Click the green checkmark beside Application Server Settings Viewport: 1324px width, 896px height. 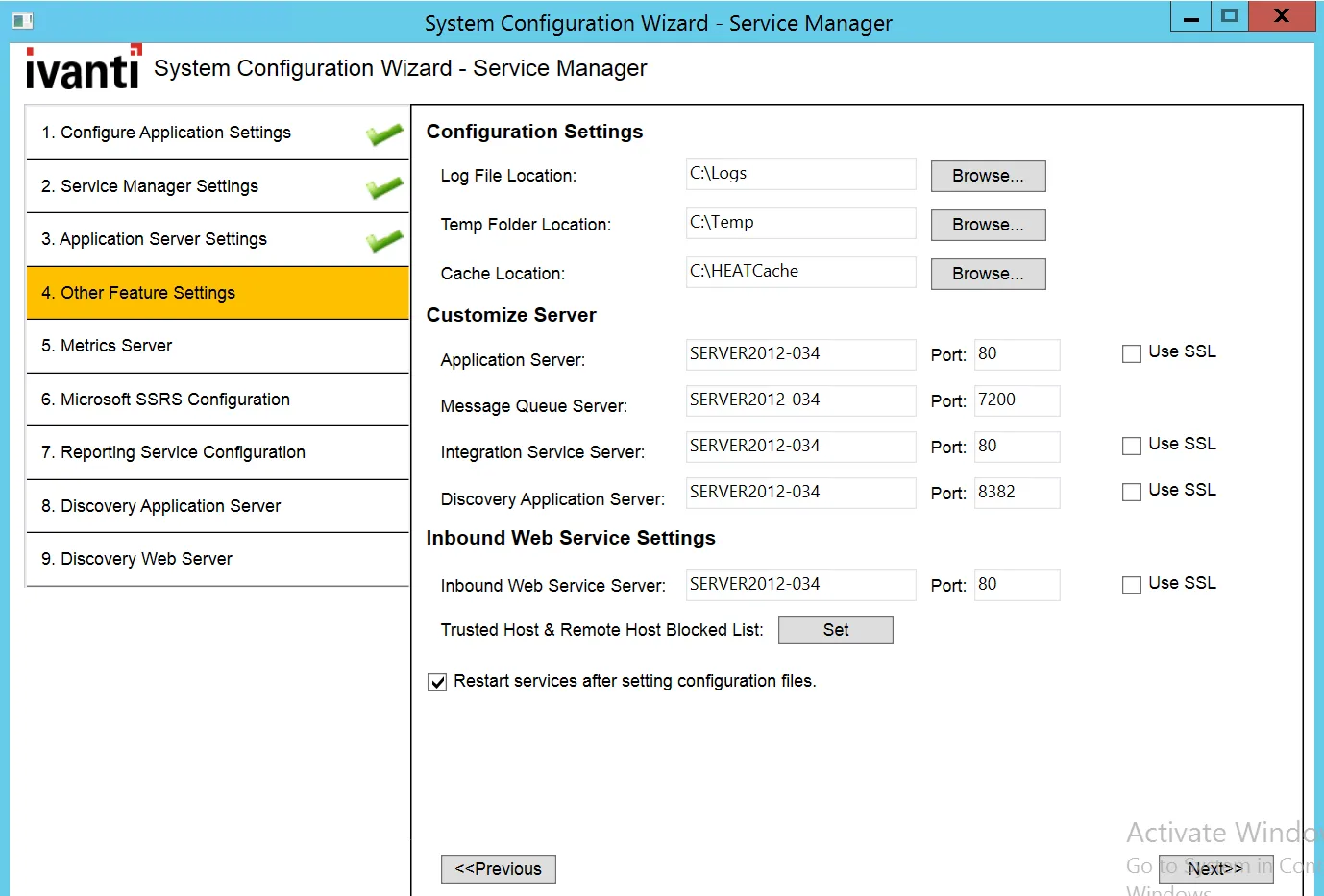pyautogui.click(x=385, y=240)
